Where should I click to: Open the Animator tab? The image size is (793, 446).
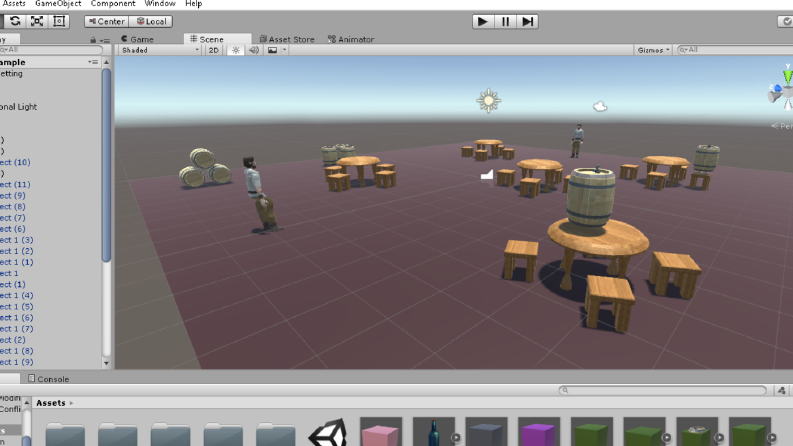(x=351, y=39)
